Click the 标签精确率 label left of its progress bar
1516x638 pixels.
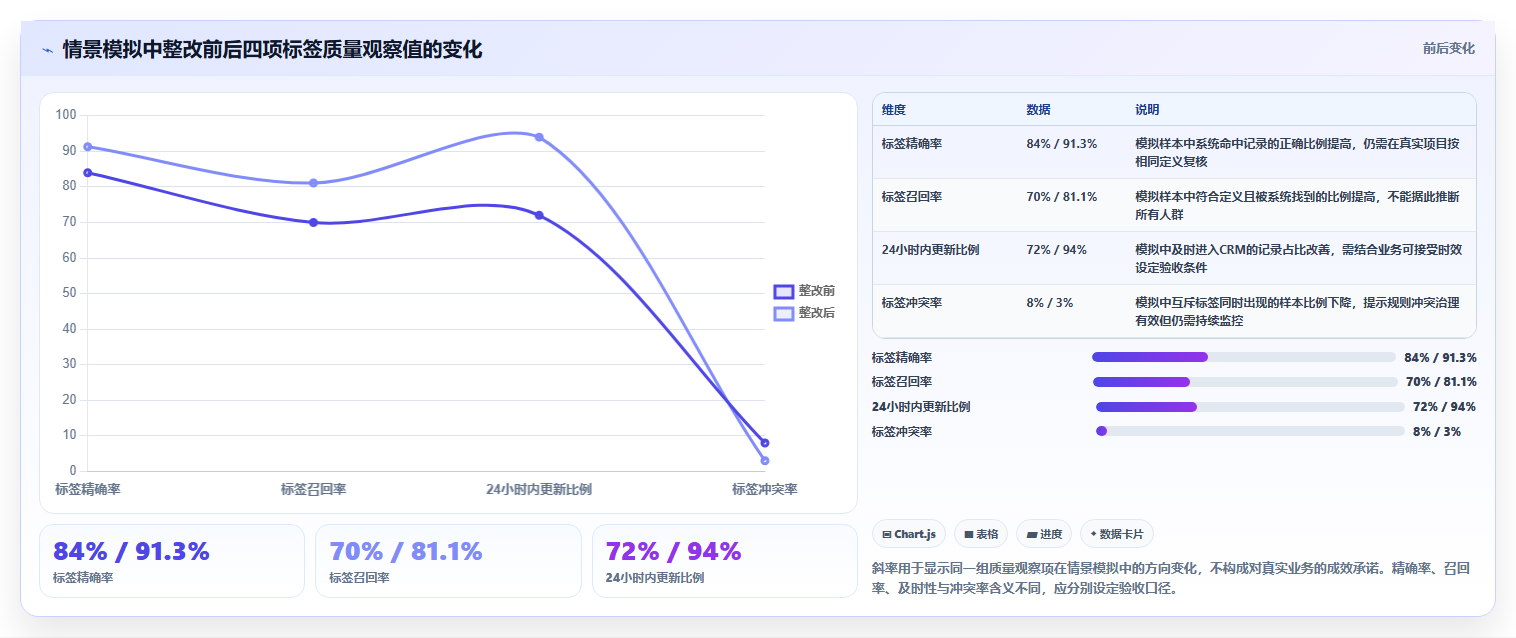coord(902,357)
